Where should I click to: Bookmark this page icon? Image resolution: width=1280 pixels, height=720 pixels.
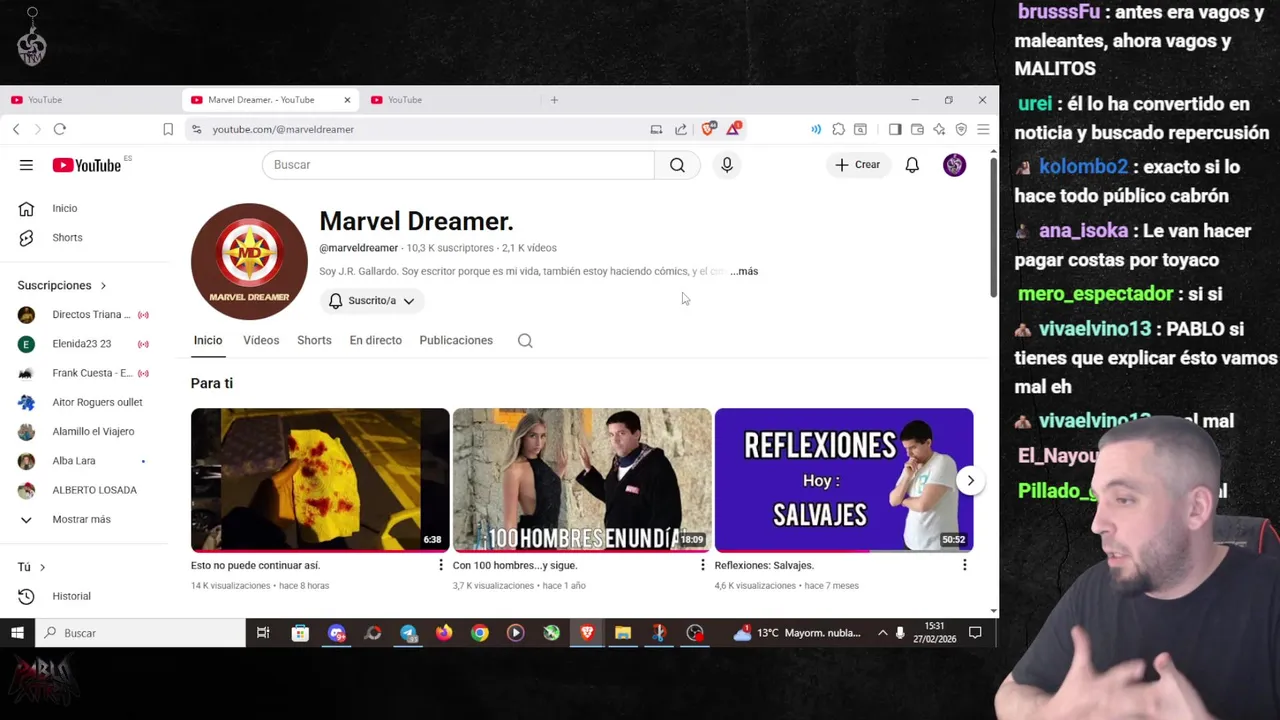(x=168, y=129)
